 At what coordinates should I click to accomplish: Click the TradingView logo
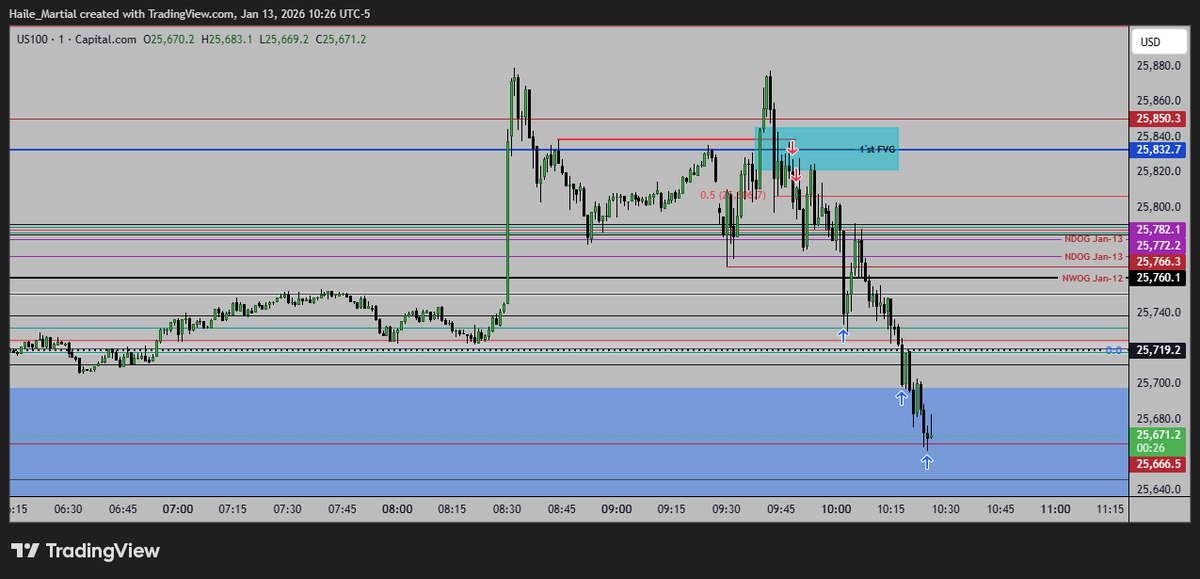pos(85,550)
